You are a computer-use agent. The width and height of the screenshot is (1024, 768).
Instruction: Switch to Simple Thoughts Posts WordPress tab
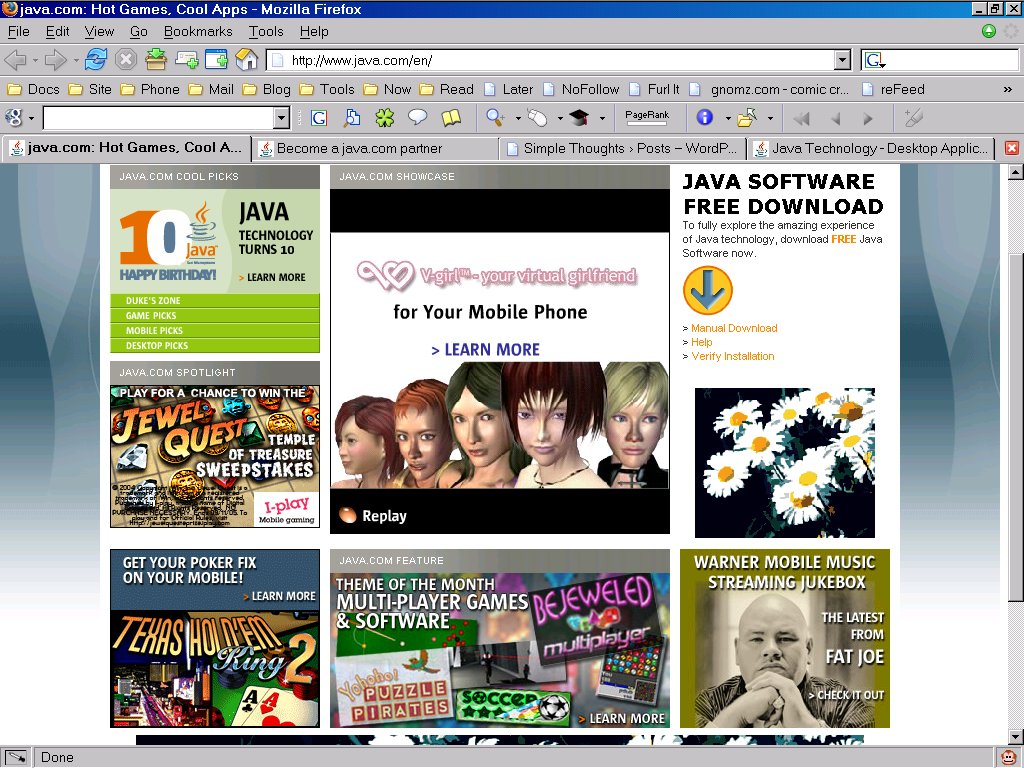(x=623, y=148)
